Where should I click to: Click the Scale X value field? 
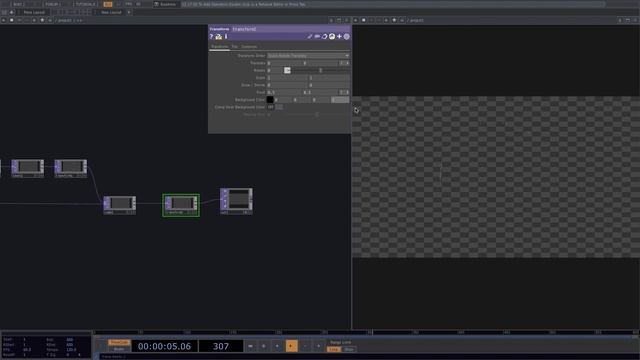[287, 78]
